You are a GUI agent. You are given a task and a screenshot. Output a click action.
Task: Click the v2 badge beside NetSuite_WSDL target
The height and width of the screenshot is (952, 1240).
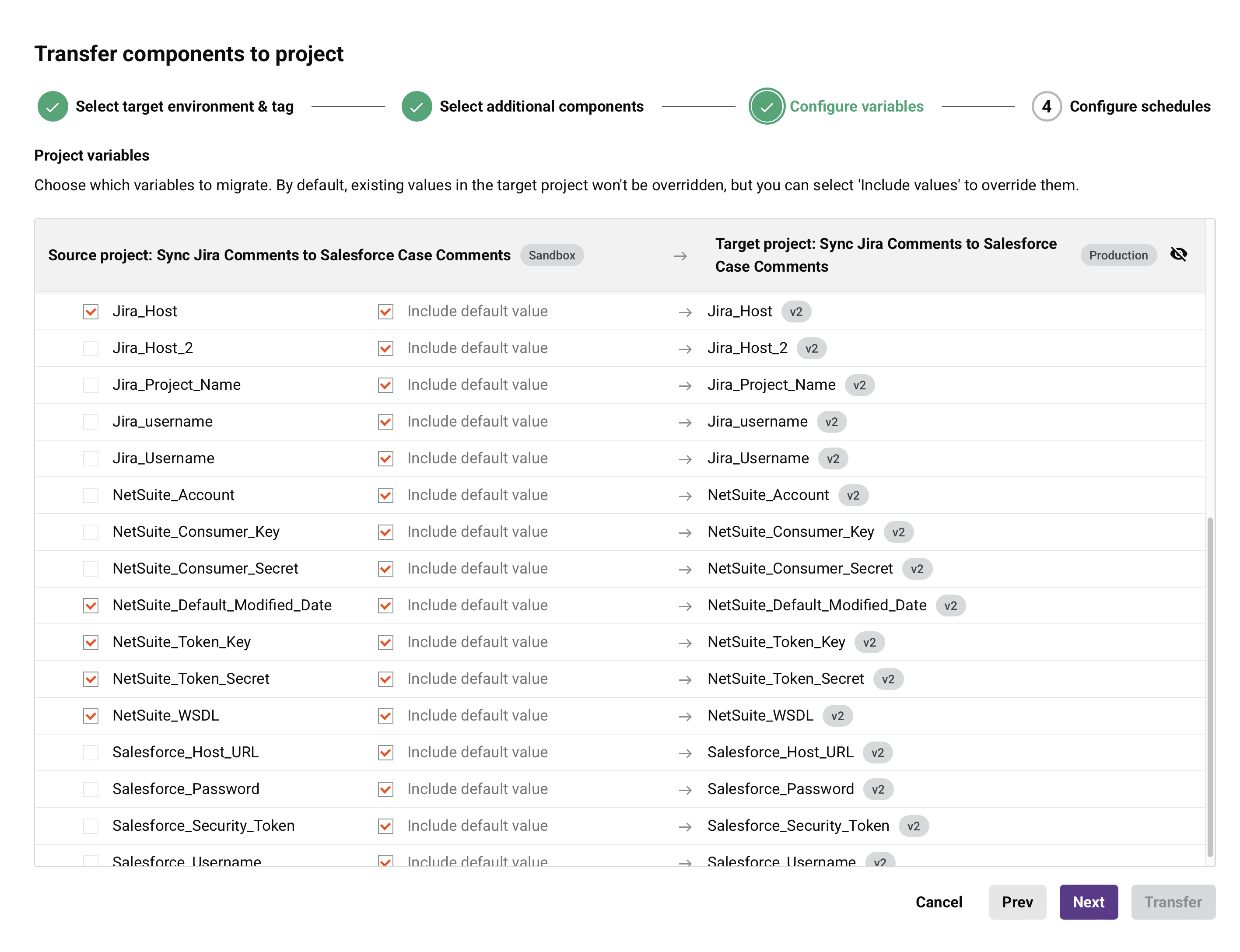837,716
